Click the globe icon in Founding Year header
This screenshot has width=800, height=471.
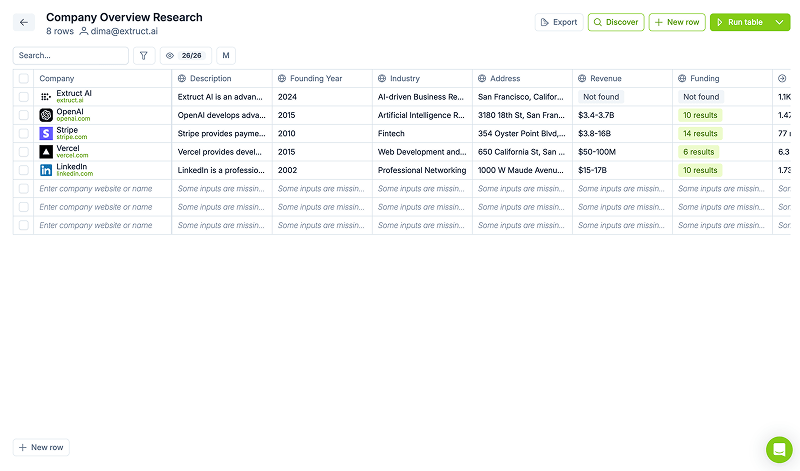tap(282, 79)
